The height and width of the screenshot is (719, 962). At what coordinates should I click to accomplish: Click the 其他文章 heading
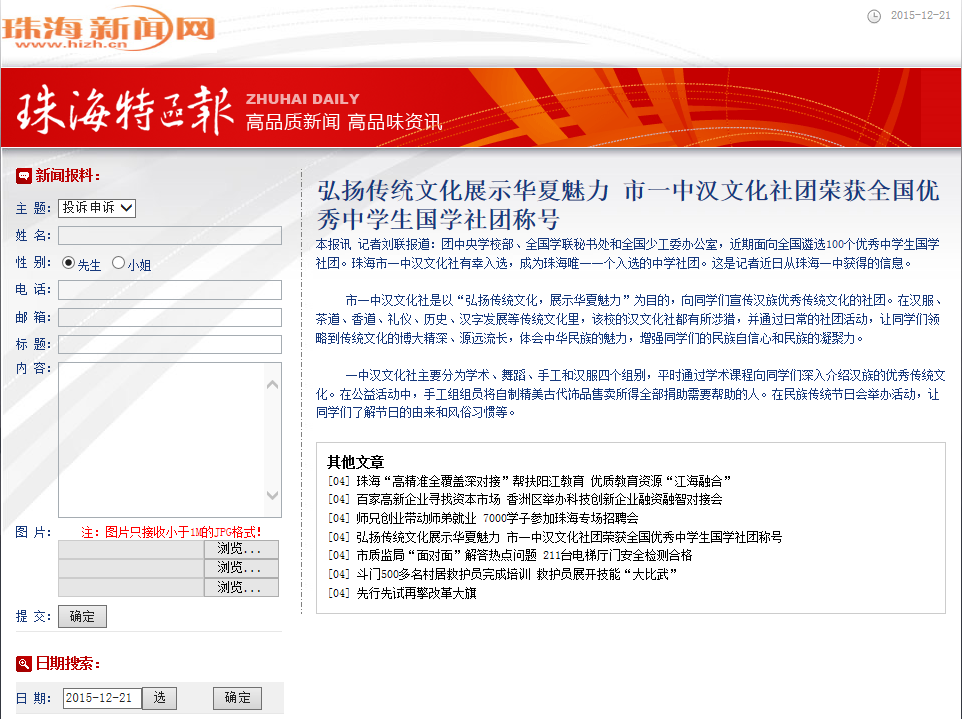pos(356,462)
